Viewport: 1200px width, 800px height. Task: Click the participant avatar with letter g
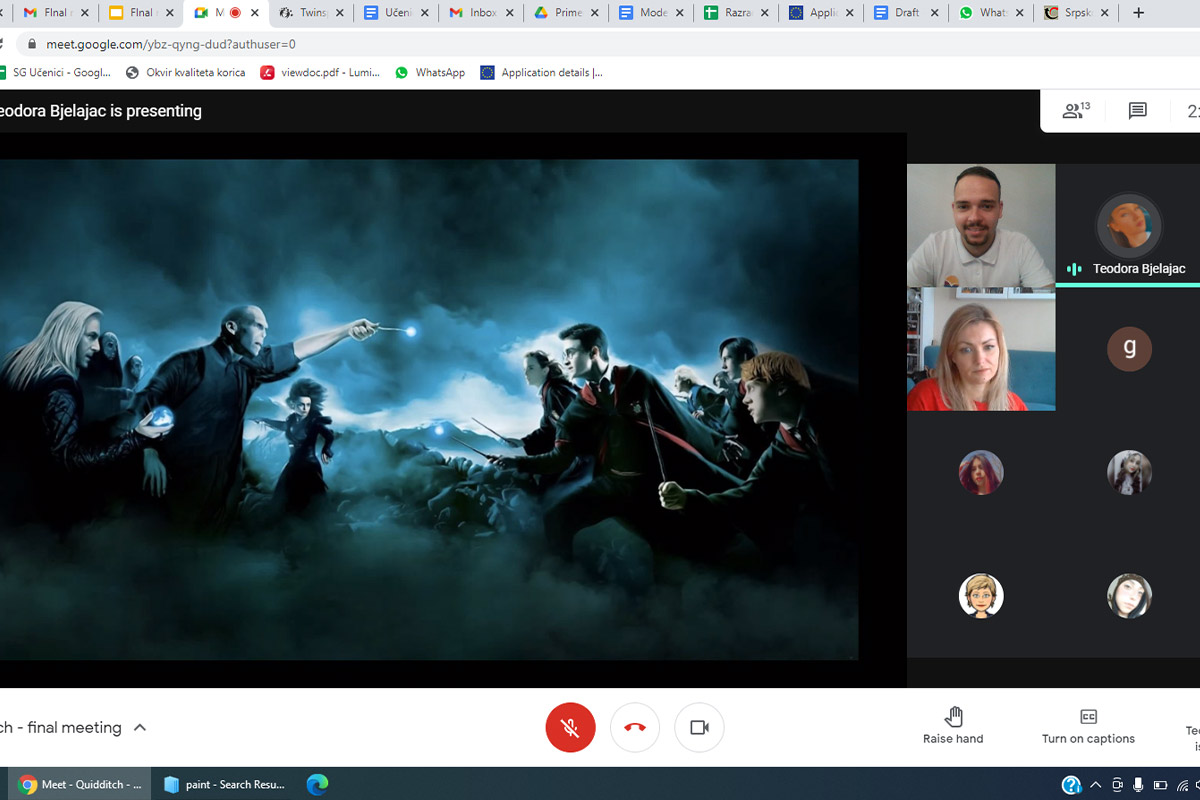pos(1129,348)
